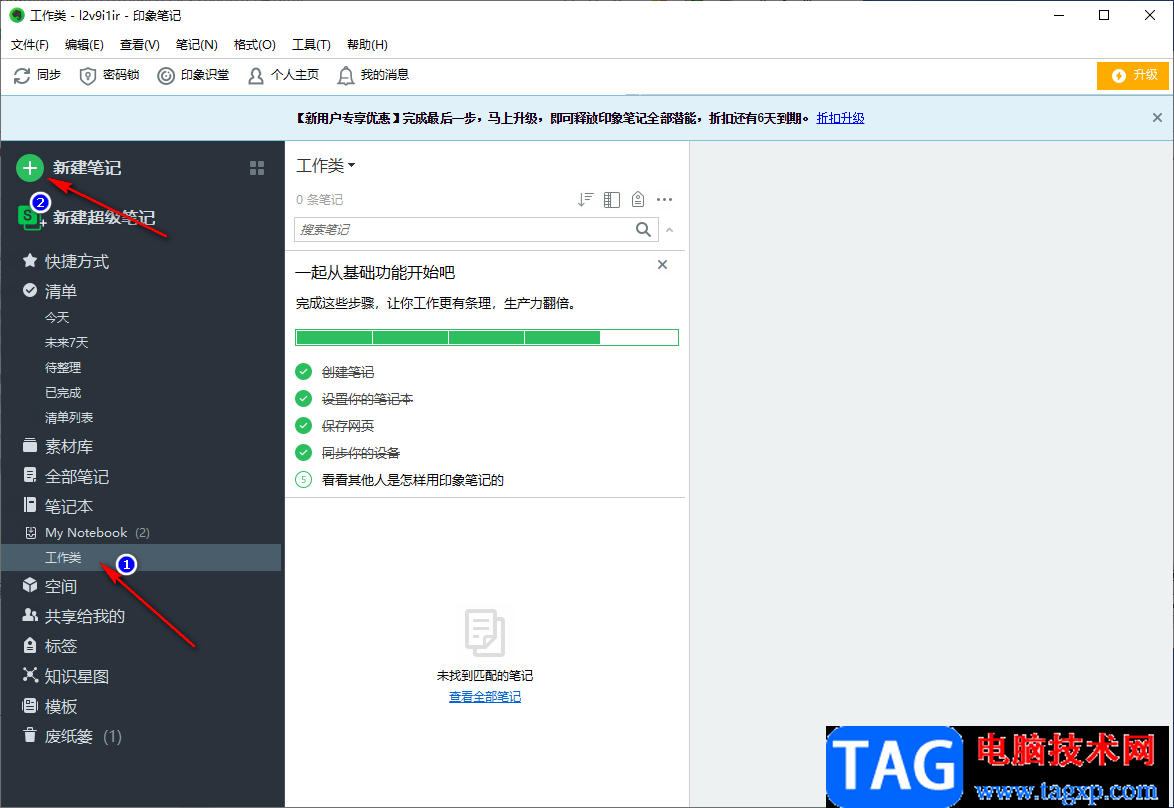
Task: Open the password lock (密码锁) shield icon
Action: [88, 75]
